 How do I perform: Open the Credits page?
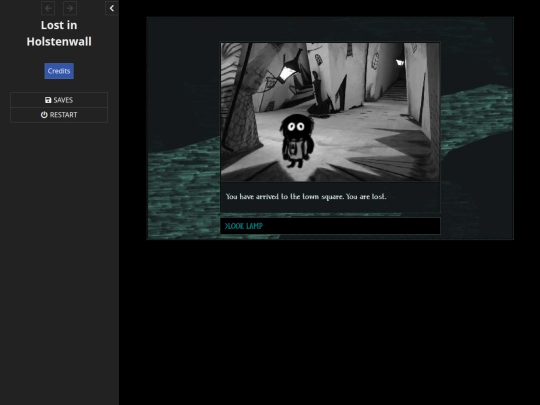(x=59, y=71)
